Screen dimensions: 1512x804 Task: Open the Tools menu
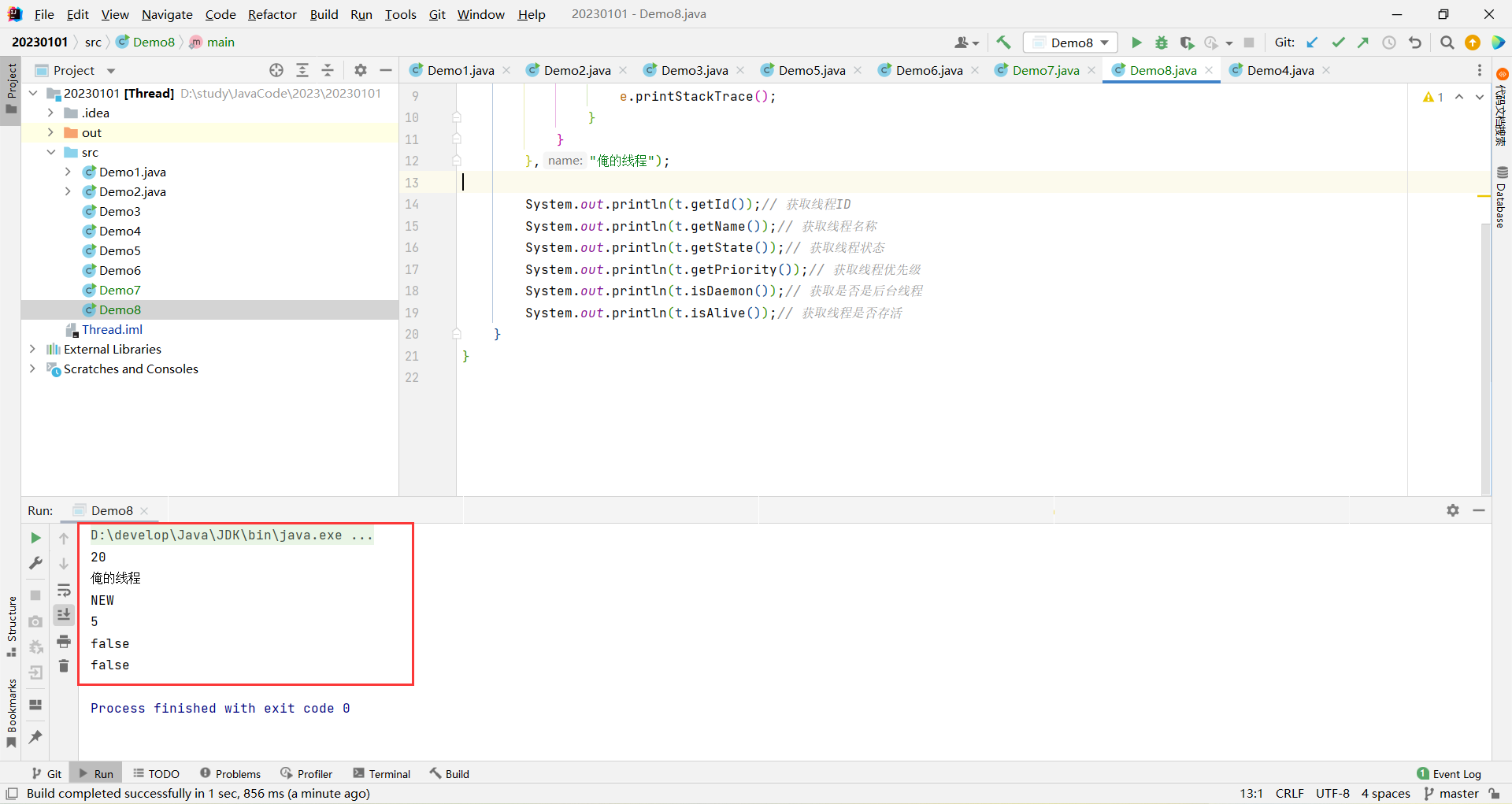[x=400, y=14]
